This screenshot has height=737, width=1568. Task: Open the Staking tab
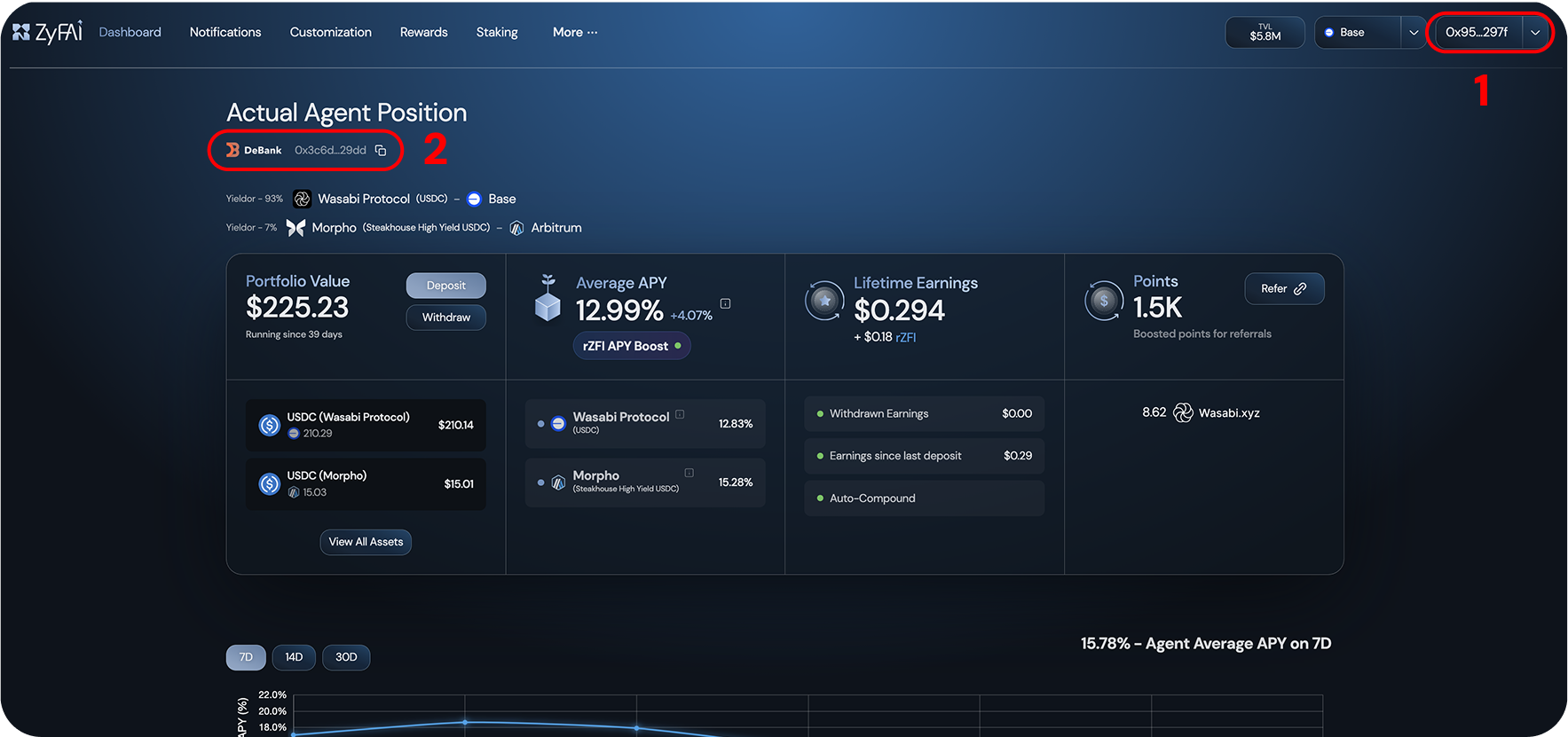(x=496, y=33)
